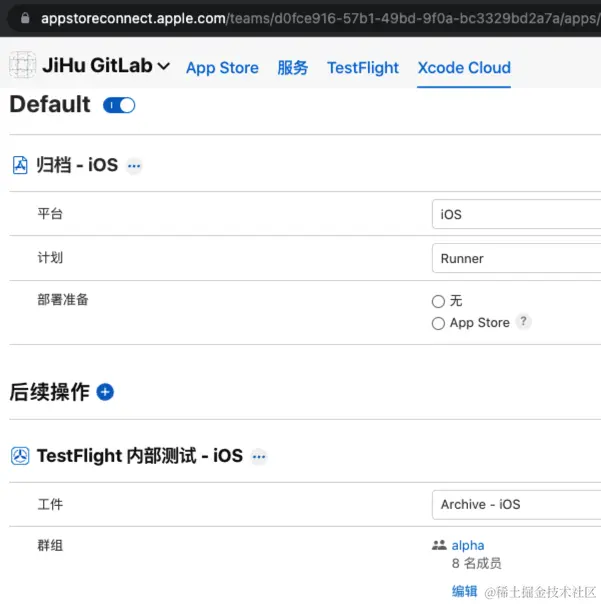Click the 编辑 link
Viewport: 601px width, 604px height.
[464, 591]
